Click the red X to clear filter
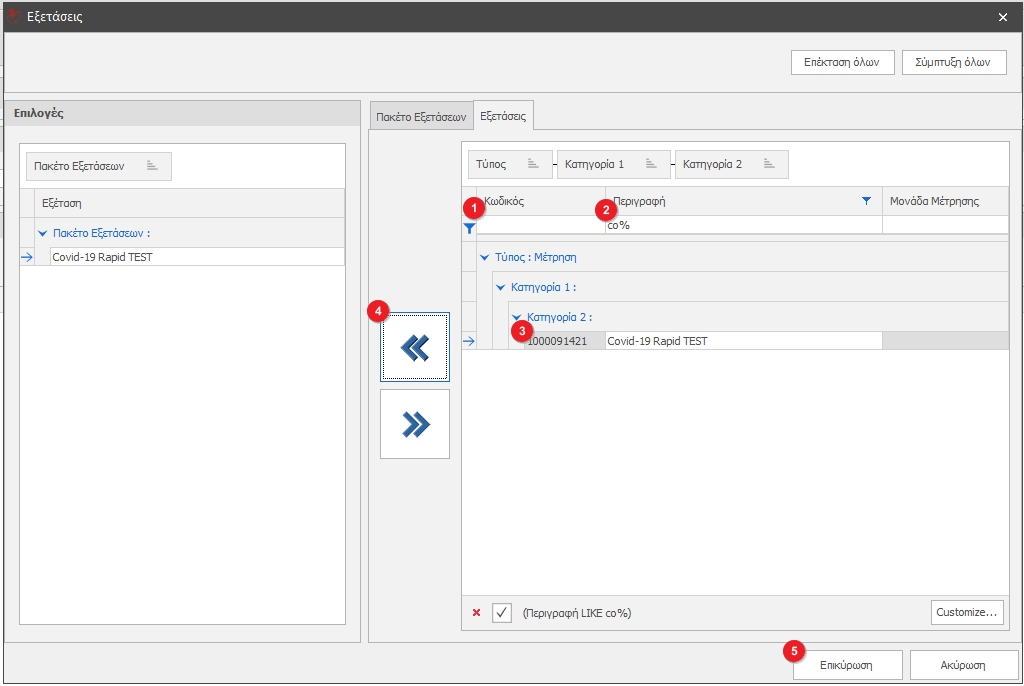The image size is (1024, 686). (x=476, y=613)
